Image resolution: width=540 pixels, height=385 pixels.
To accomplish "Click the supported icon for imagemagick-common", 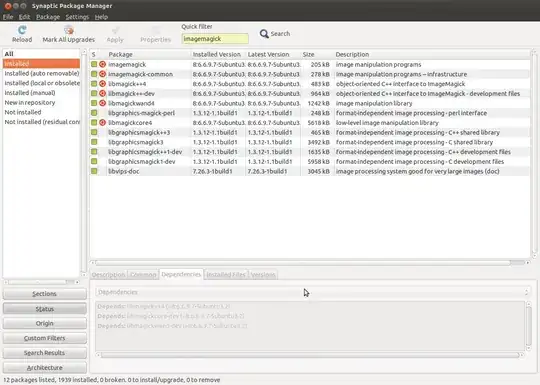I will [102, 74].
